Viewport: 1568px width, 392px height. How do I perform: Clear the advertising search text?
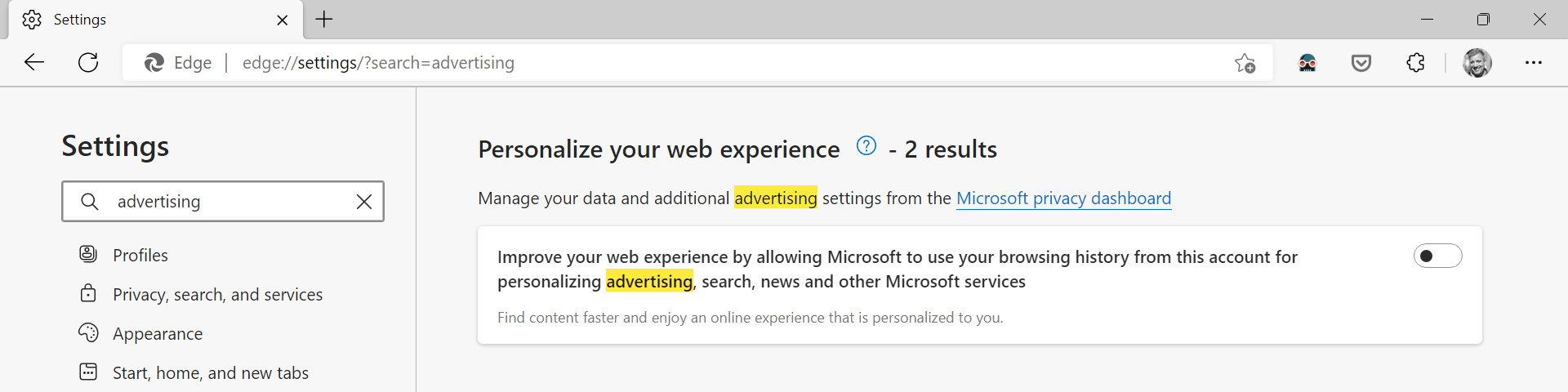[364, 202]
